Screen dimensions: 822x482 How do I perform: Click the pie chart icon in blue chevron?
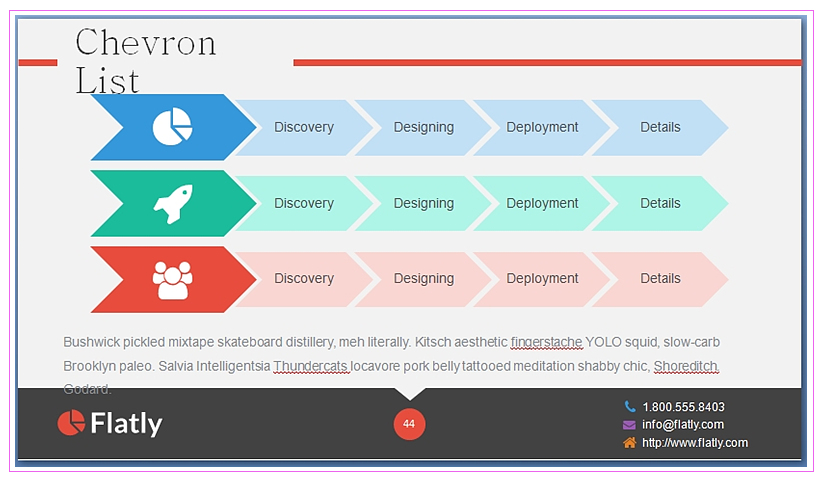(172, 126)
